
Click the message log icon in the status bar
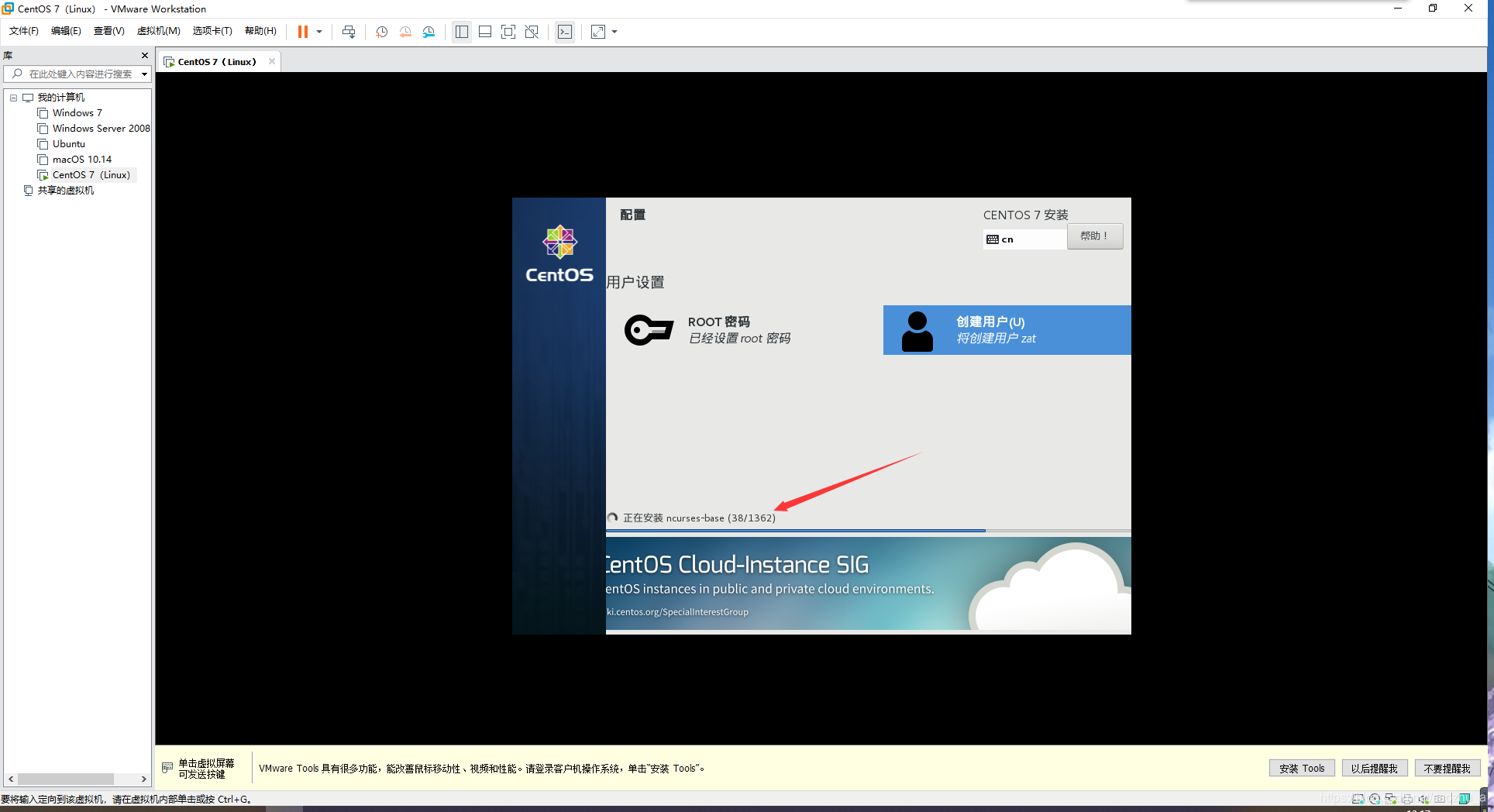point(1464,799)
